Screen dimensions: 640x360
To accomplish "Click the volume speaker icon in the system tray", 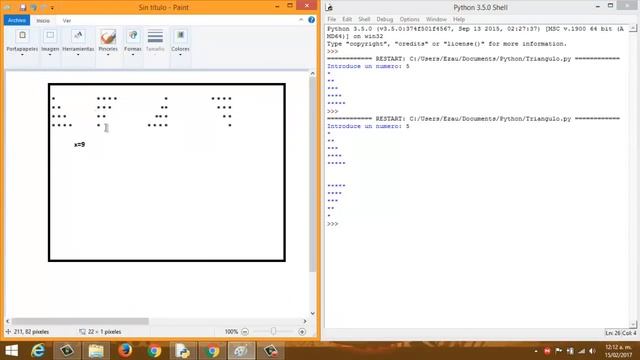I will [x=592, y=351].
